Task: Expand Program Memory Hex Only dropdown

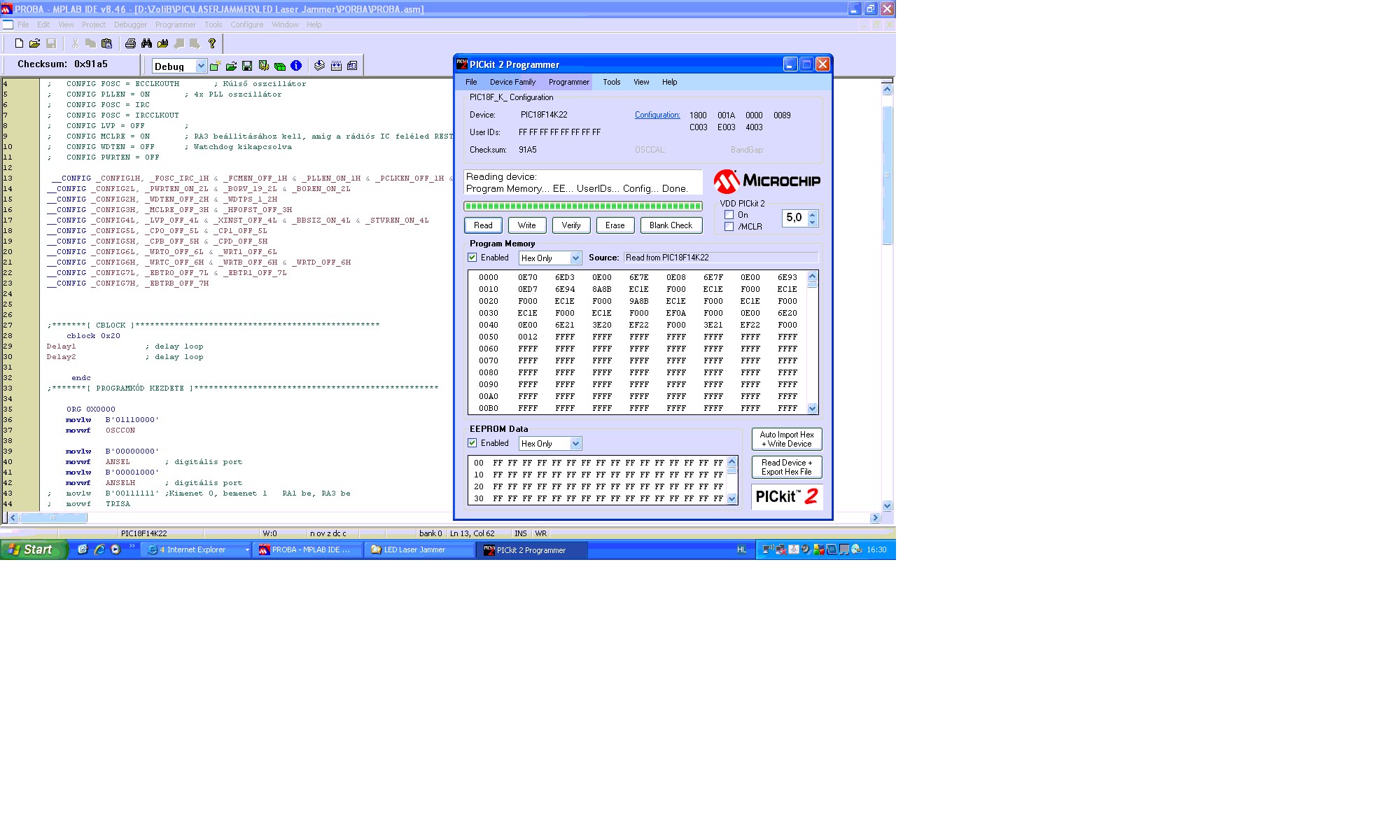Action: [575, 258]
